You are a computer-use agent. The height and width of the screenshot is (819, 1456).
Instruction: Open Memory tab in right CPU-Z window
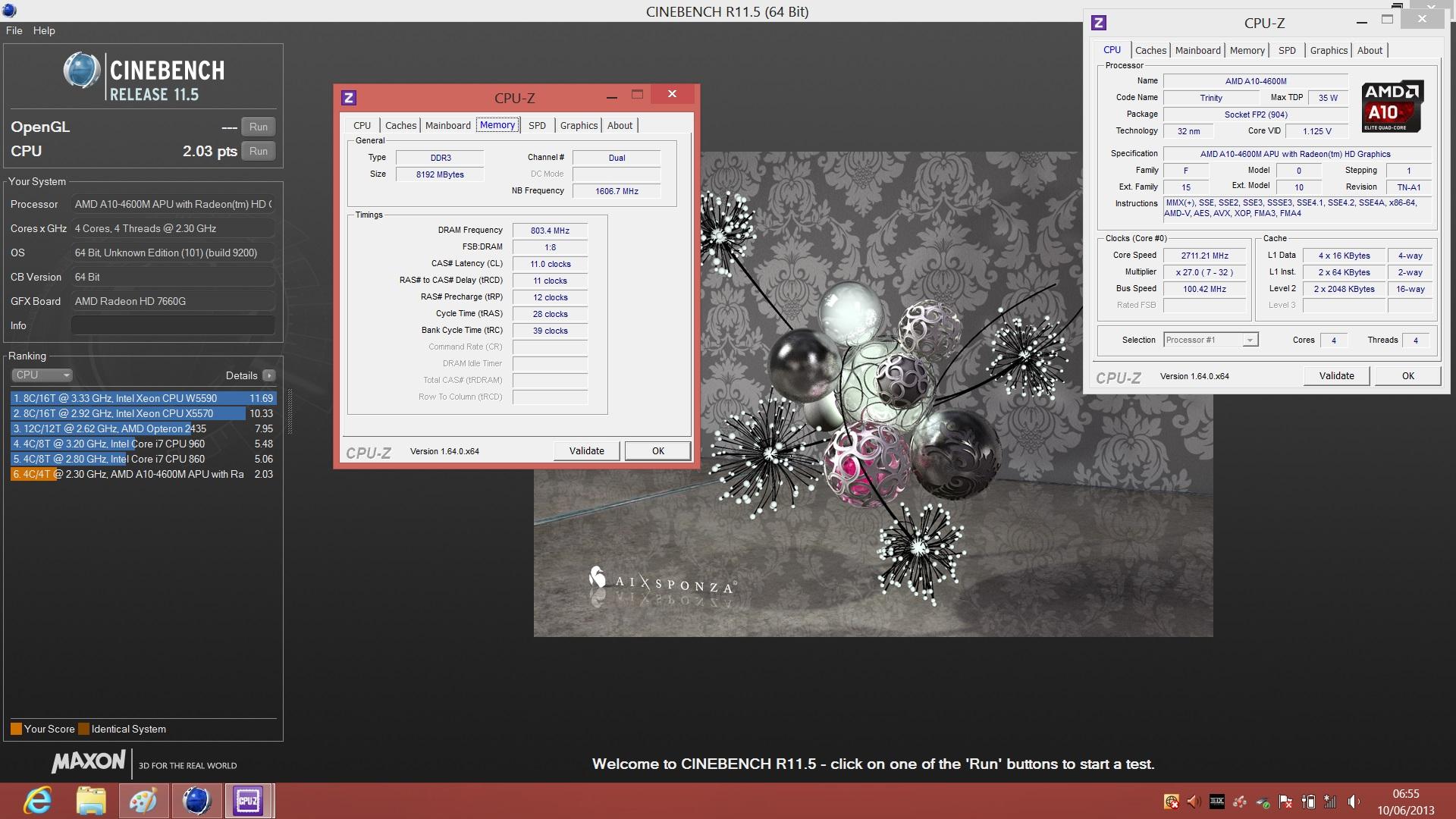tap(1247, 50)
